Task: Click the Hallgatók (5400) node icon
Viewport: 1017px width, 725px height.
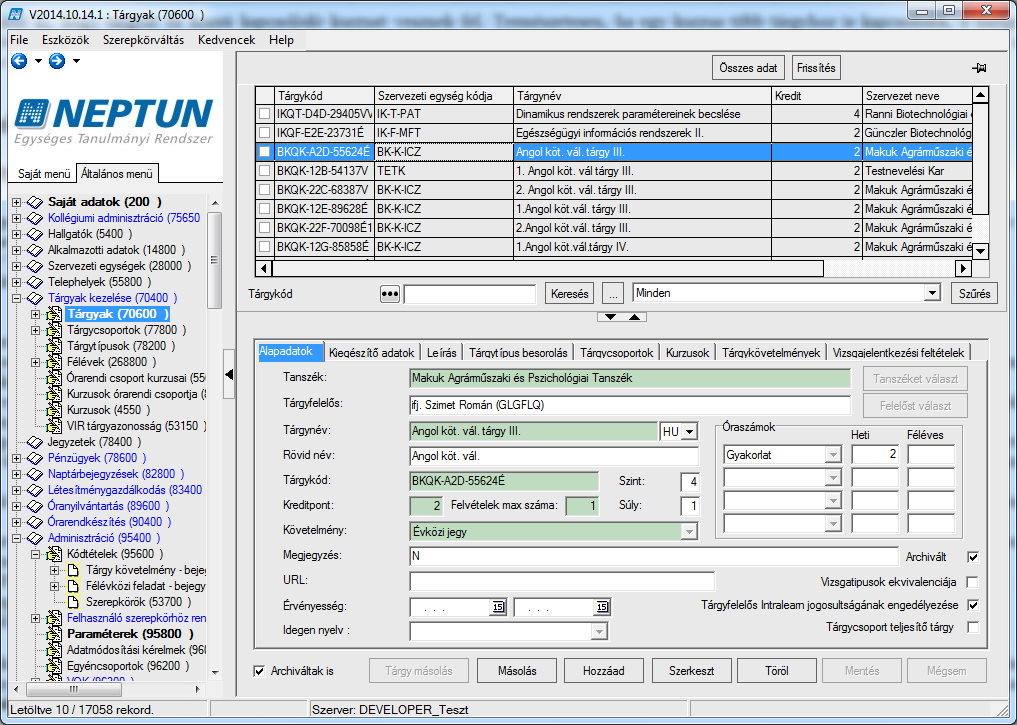Action: [35, 233]
